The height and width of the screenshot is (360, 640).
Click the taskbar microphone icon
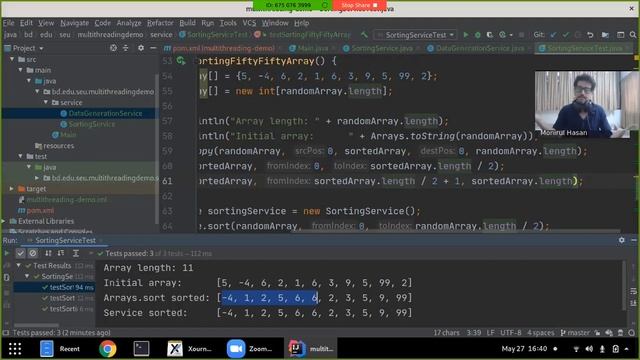[602, 349]
